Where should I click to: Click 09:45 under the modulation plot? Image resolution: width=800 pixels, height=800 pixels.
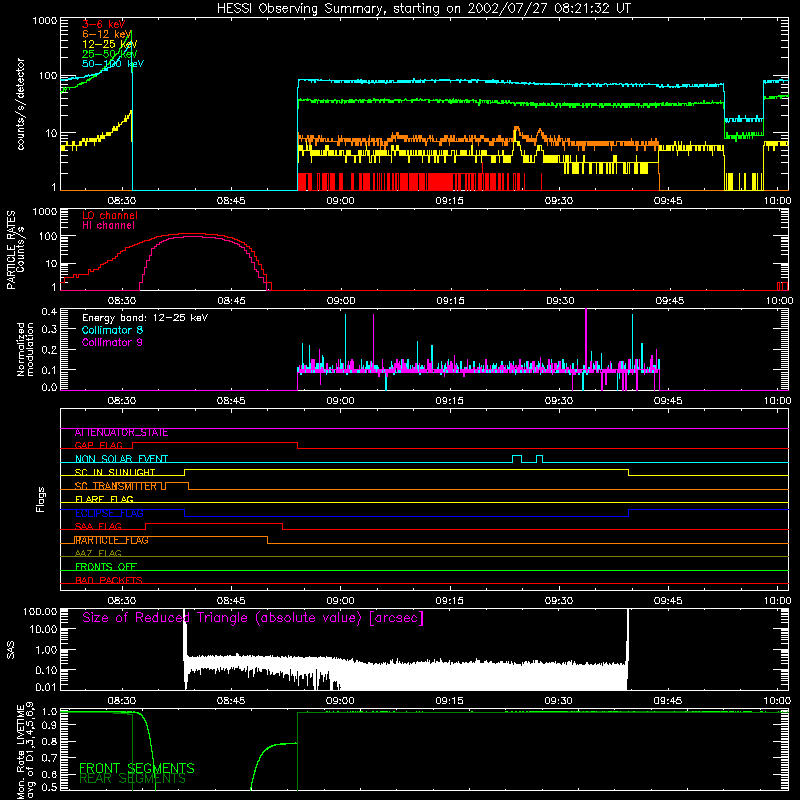pyautogui.click(x=668, y=401)
